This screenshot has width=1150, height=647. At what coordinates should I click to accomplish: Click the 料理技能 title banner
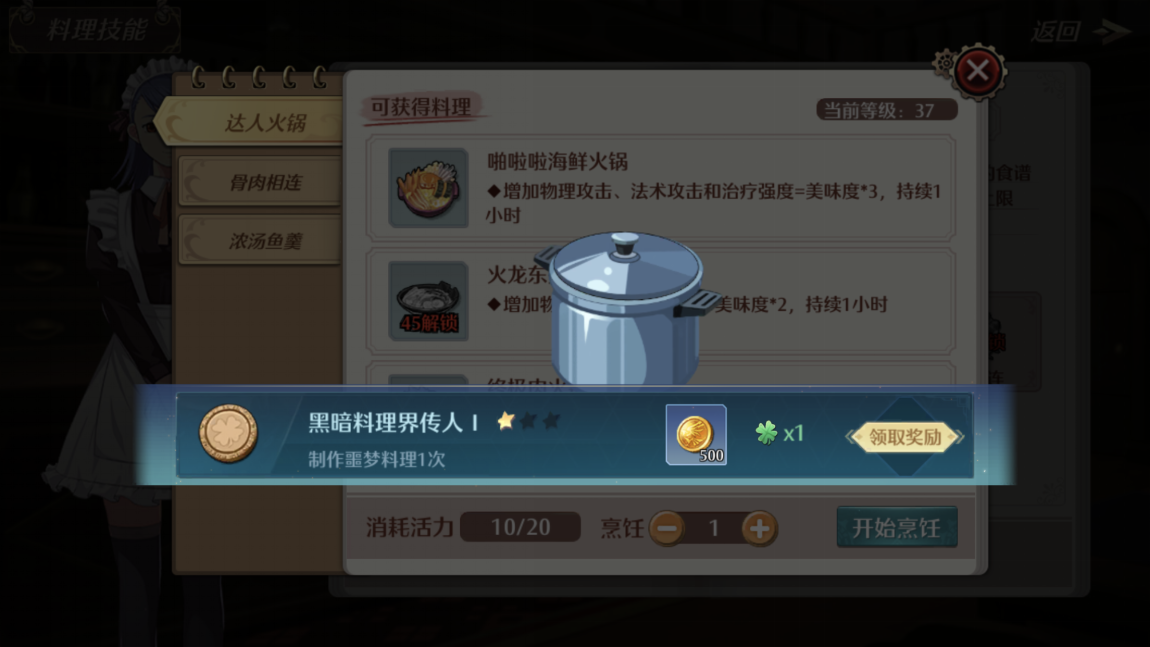pos(95,30)
